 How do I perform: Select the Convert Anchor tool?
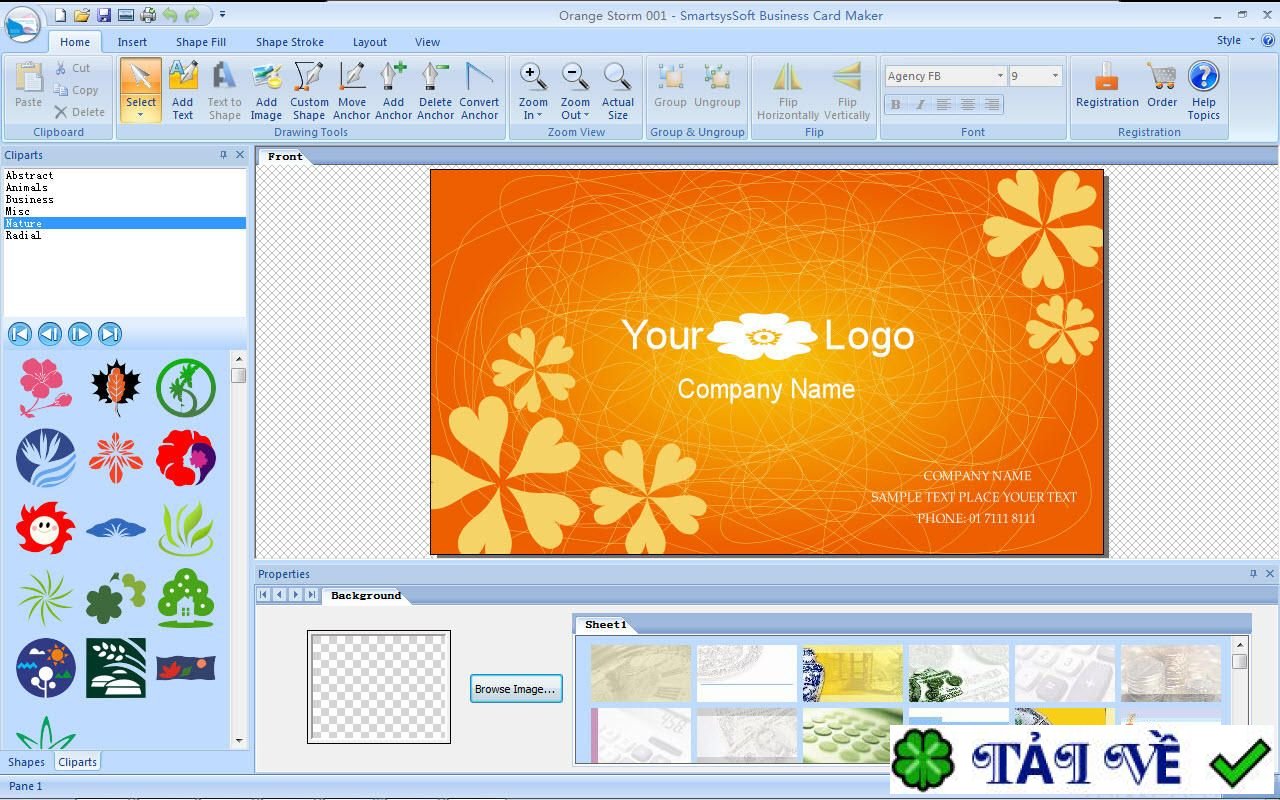tap(479, 88)
